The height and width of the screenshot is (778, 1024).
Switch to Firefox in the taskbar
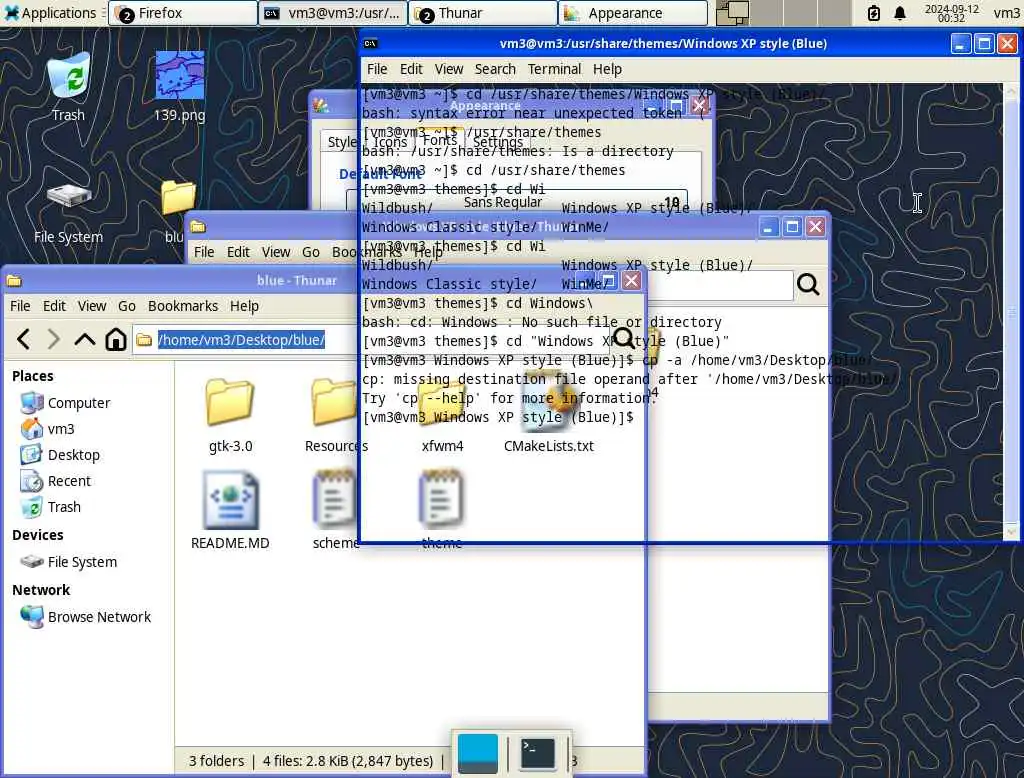tap(182, 13)
